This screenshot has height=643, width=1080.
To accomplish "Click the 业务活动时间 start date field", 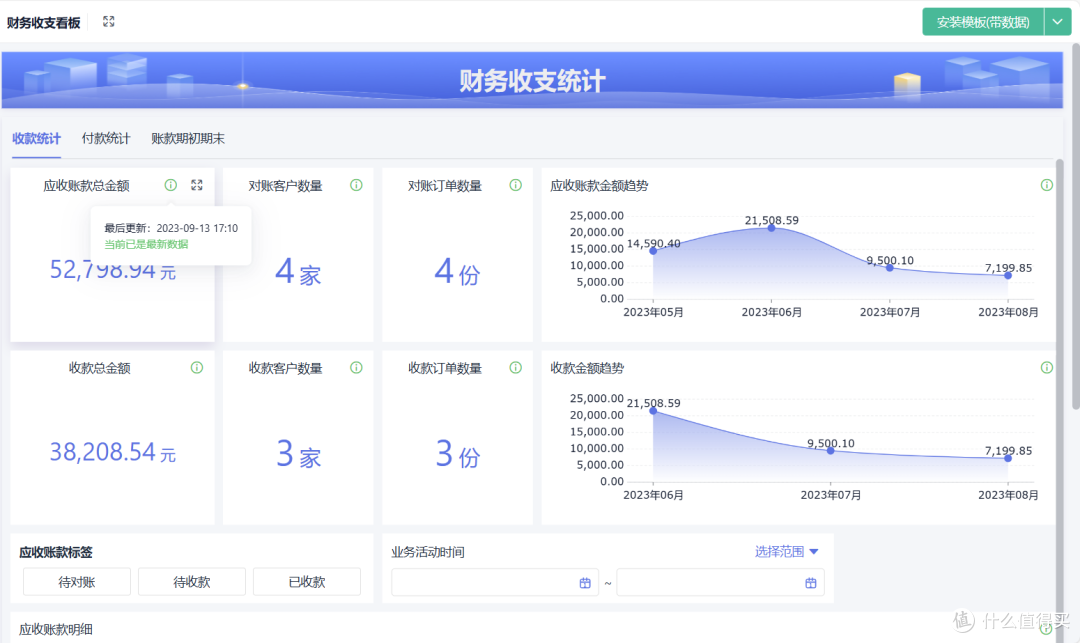I will point(495,582).
